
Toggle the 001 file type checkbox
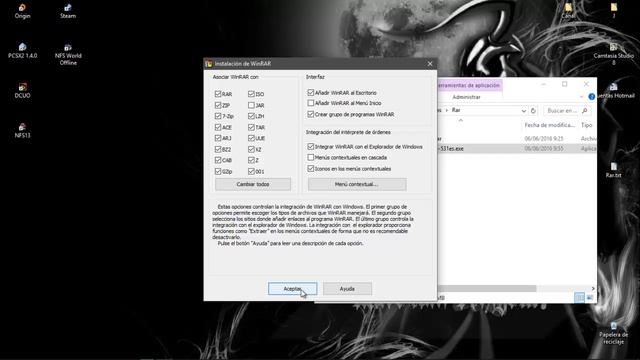point(251,171)
